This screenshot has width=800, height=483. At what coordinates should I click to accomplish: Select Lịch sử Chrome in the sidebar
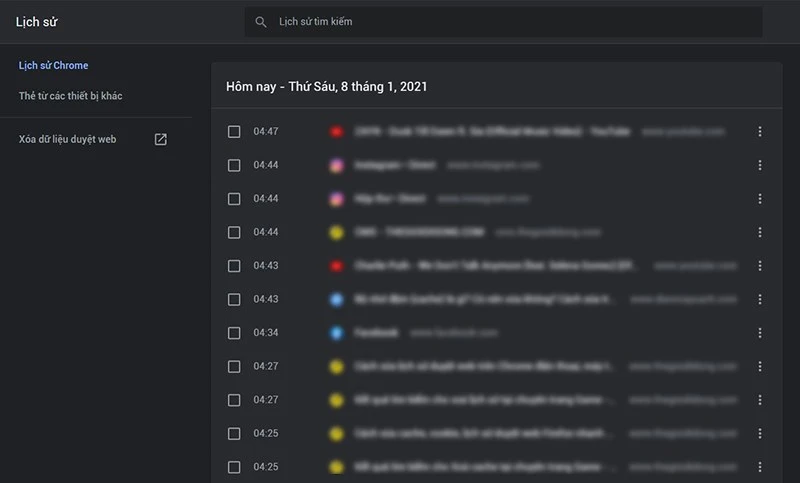54,66
